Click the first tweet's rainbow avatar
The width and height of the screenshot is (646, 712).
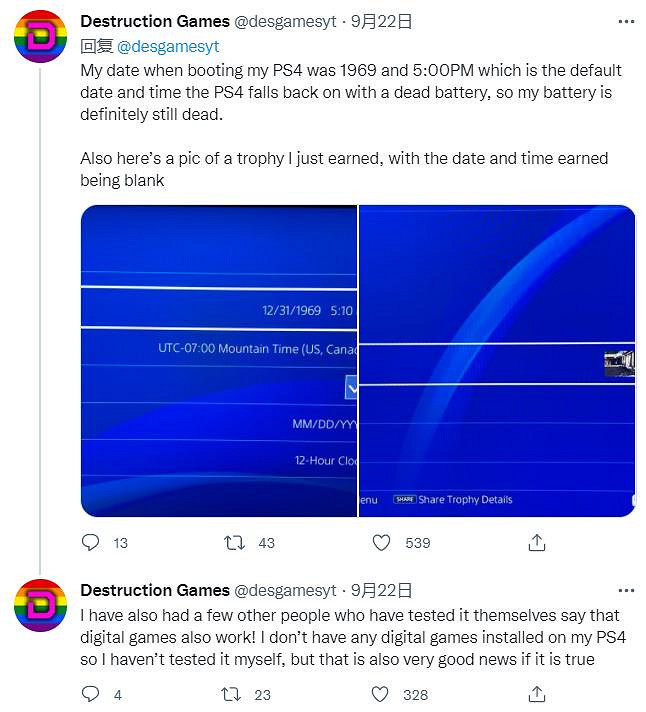point(40,39)
